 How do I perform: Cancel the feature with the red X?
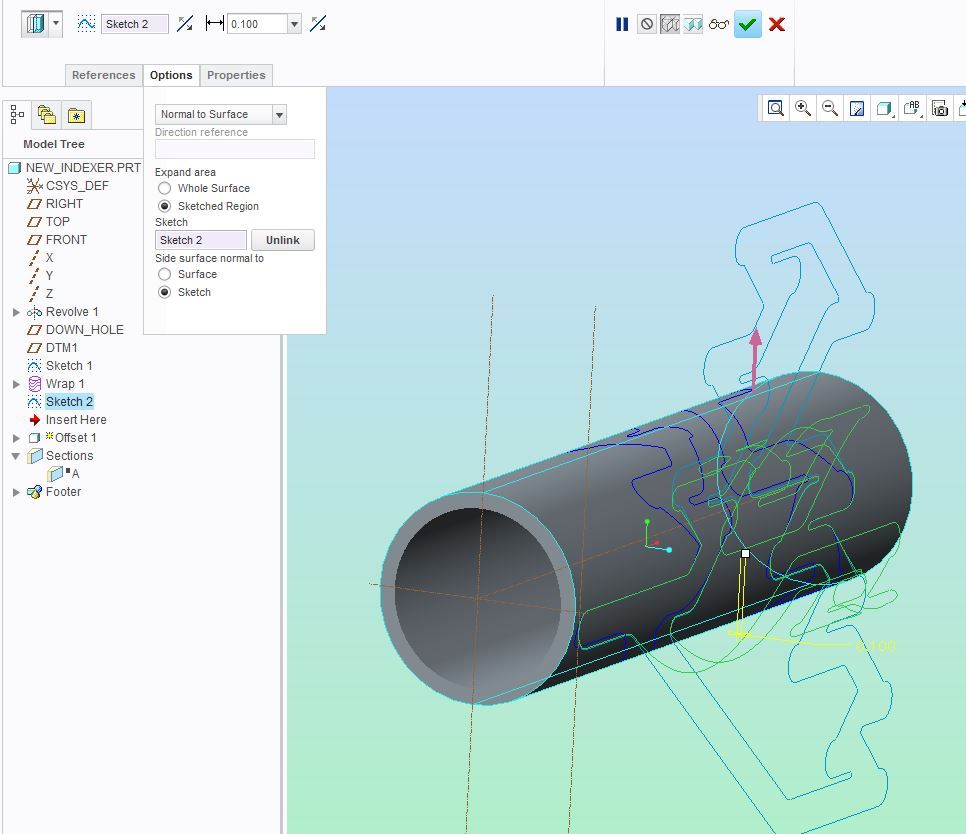tap(777, 24)
